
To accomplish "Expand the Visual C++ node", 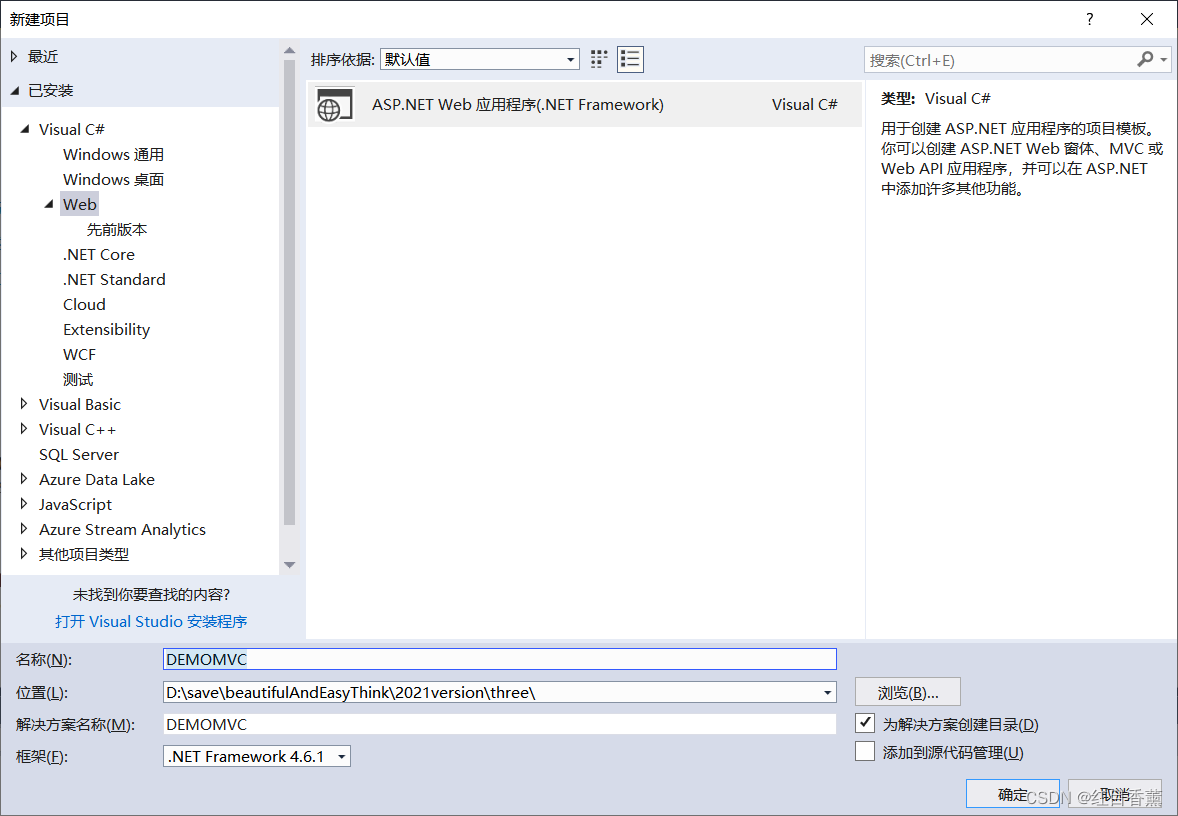I will (x=24, y=429).
